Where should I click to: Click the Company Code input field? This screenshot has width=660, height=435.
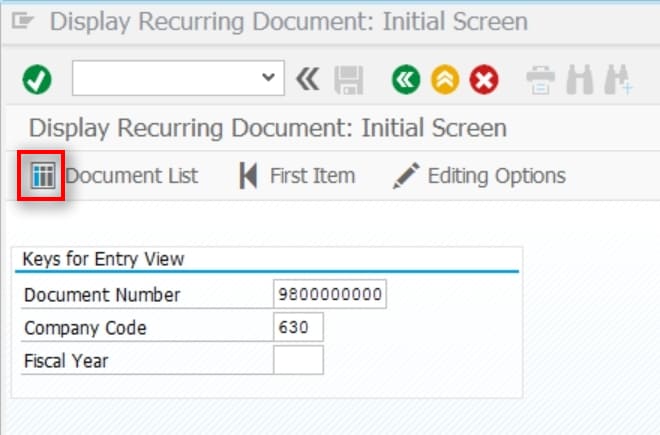coord(297,327)
